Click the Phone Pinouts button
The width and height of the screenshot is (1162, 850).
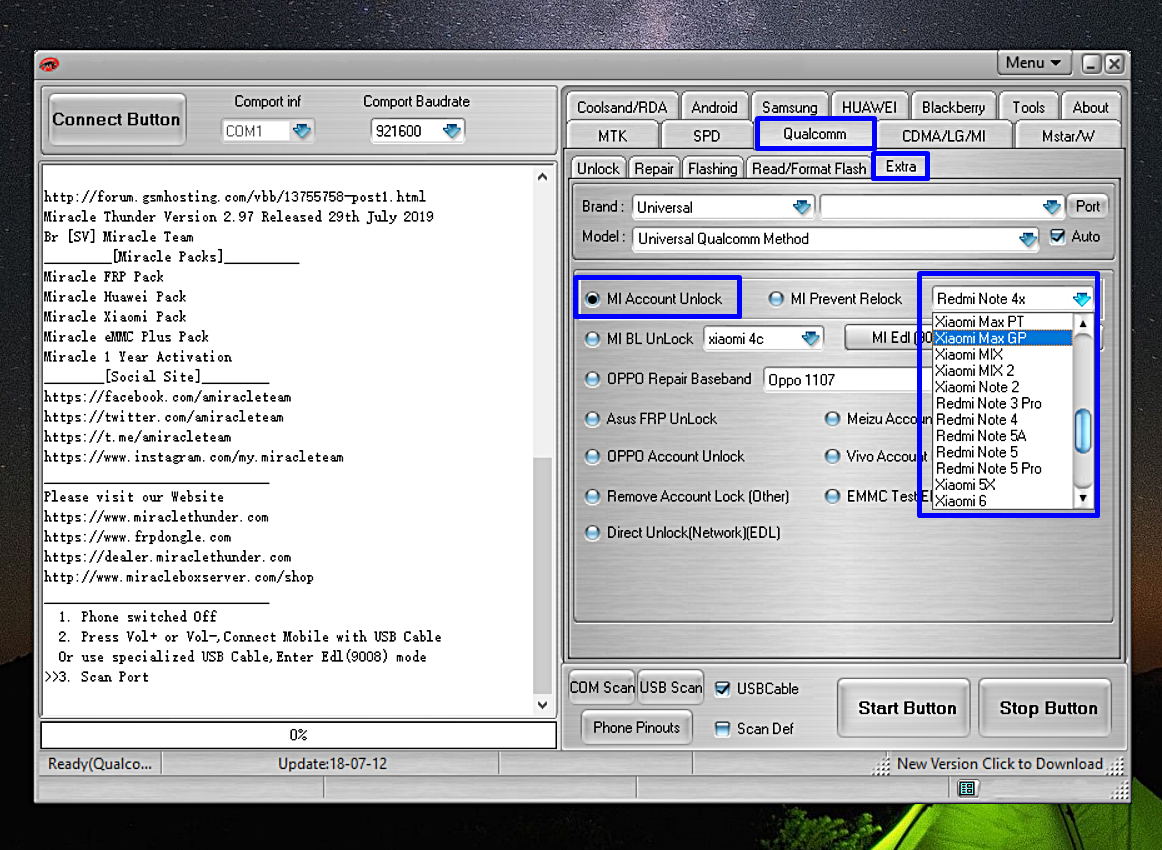point(636,728)
